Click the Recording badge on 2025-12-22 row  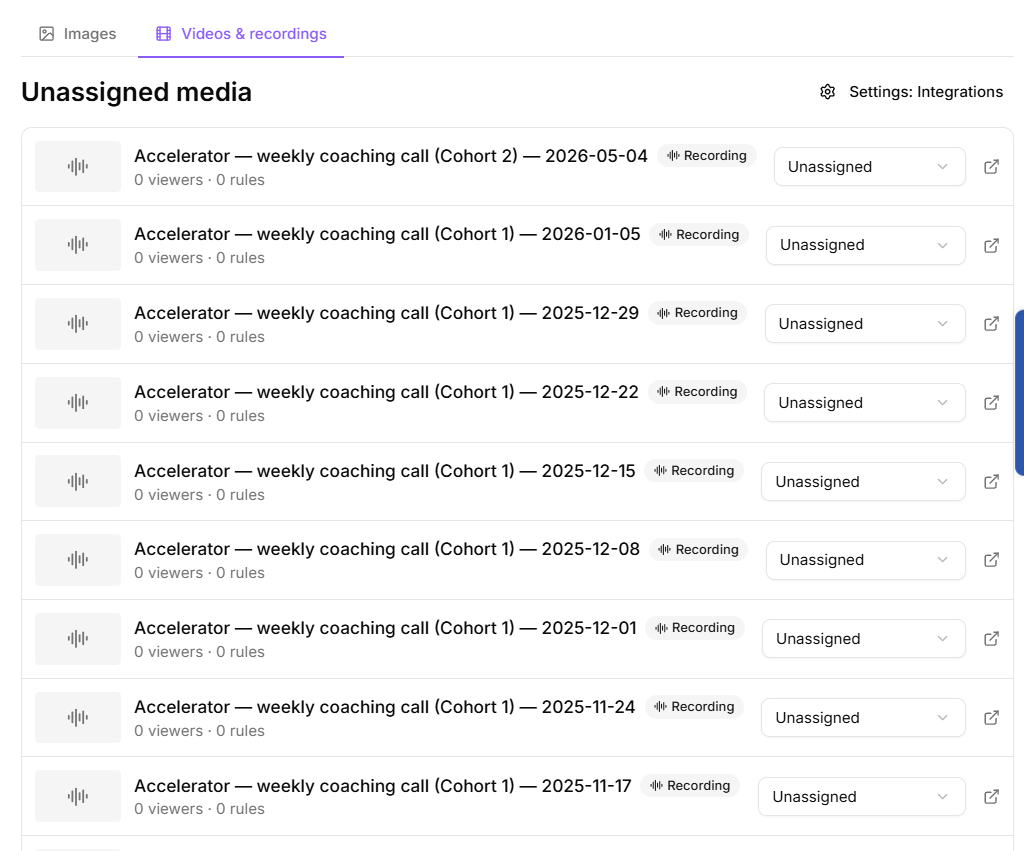pos(697,392)
